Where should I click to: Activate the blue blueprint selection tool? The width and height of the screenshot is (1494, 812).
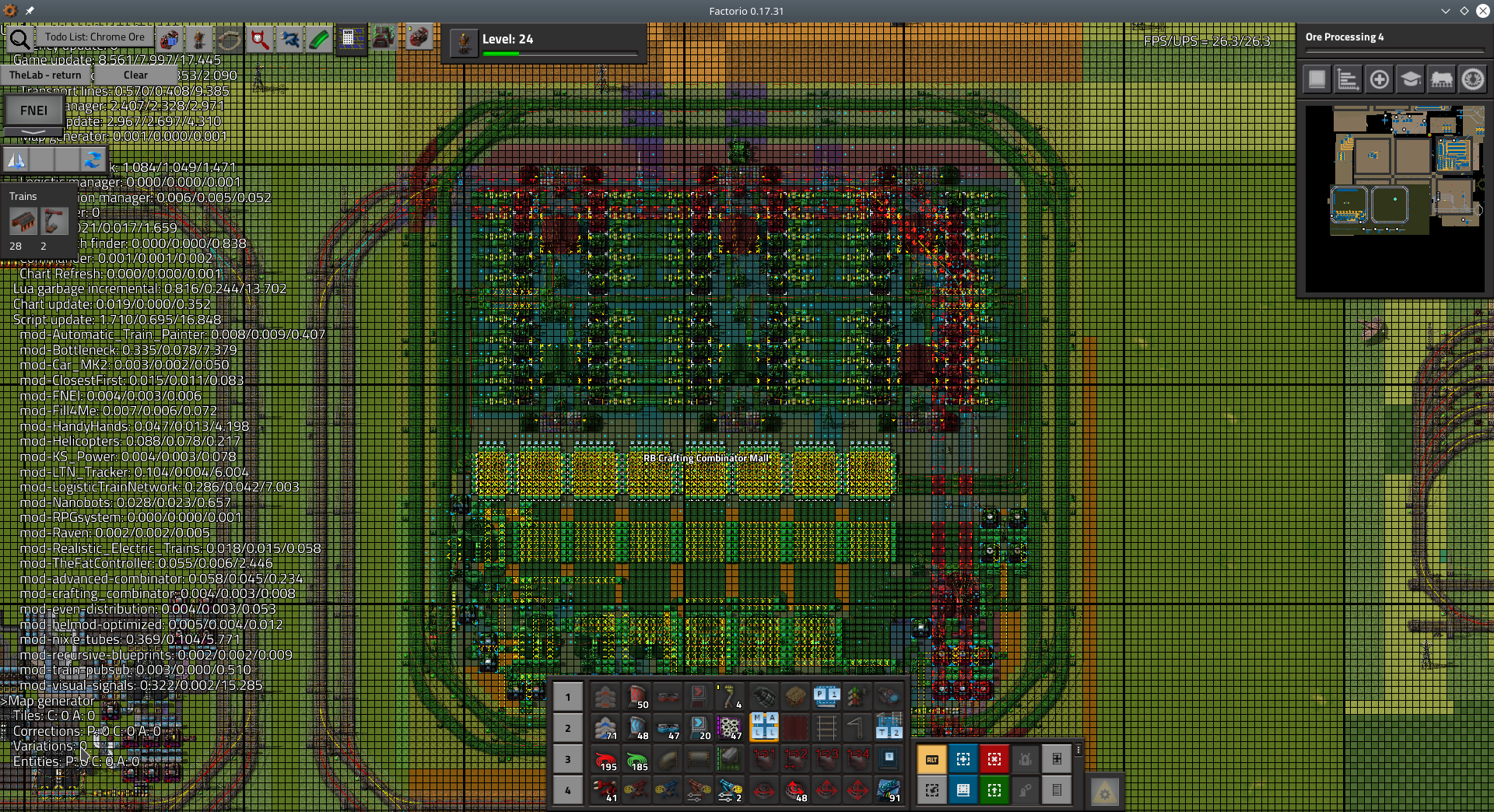point(963,760)
